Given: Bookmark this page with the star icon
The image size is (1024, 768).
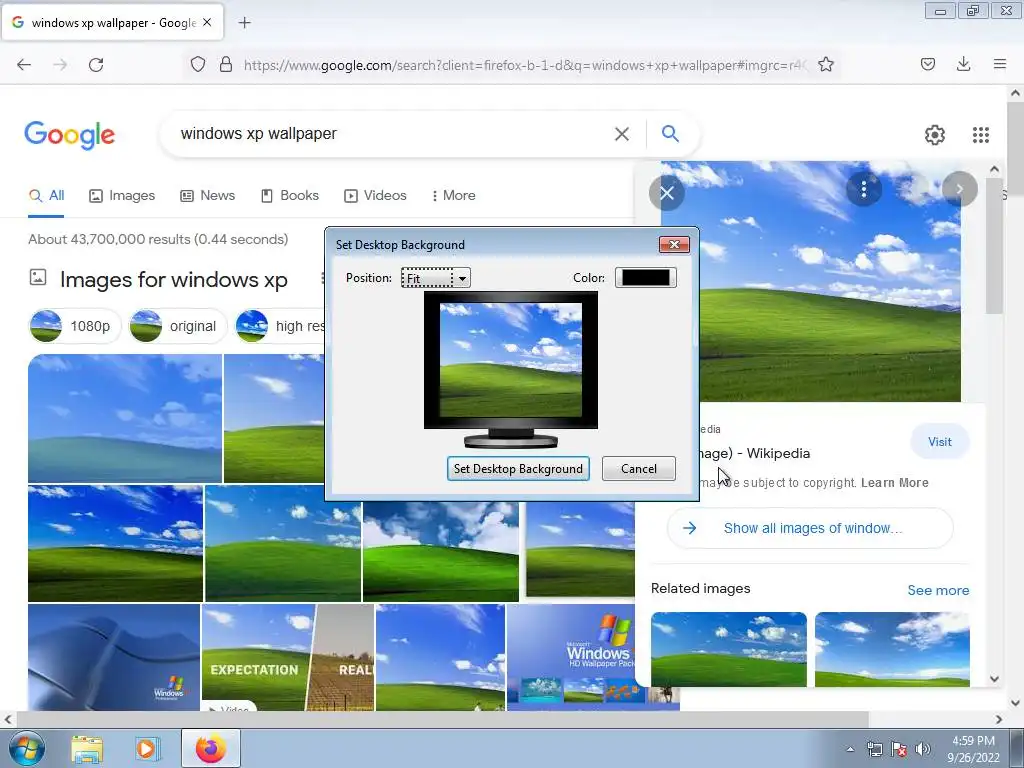Looking at the screenshot, I should 825,64.
